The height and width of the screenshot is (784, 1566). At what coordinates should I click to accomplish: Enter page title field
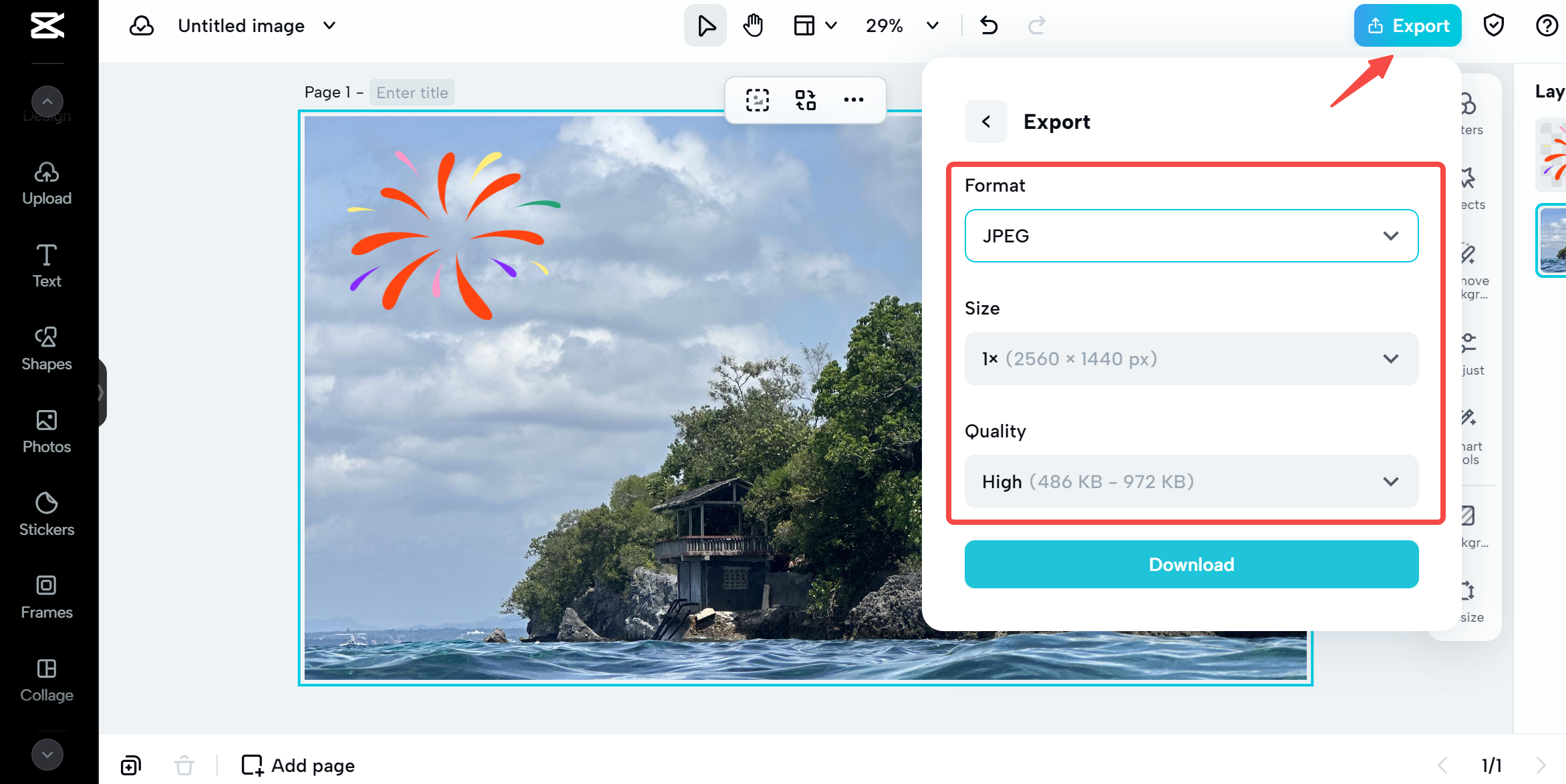pos(412,92)
